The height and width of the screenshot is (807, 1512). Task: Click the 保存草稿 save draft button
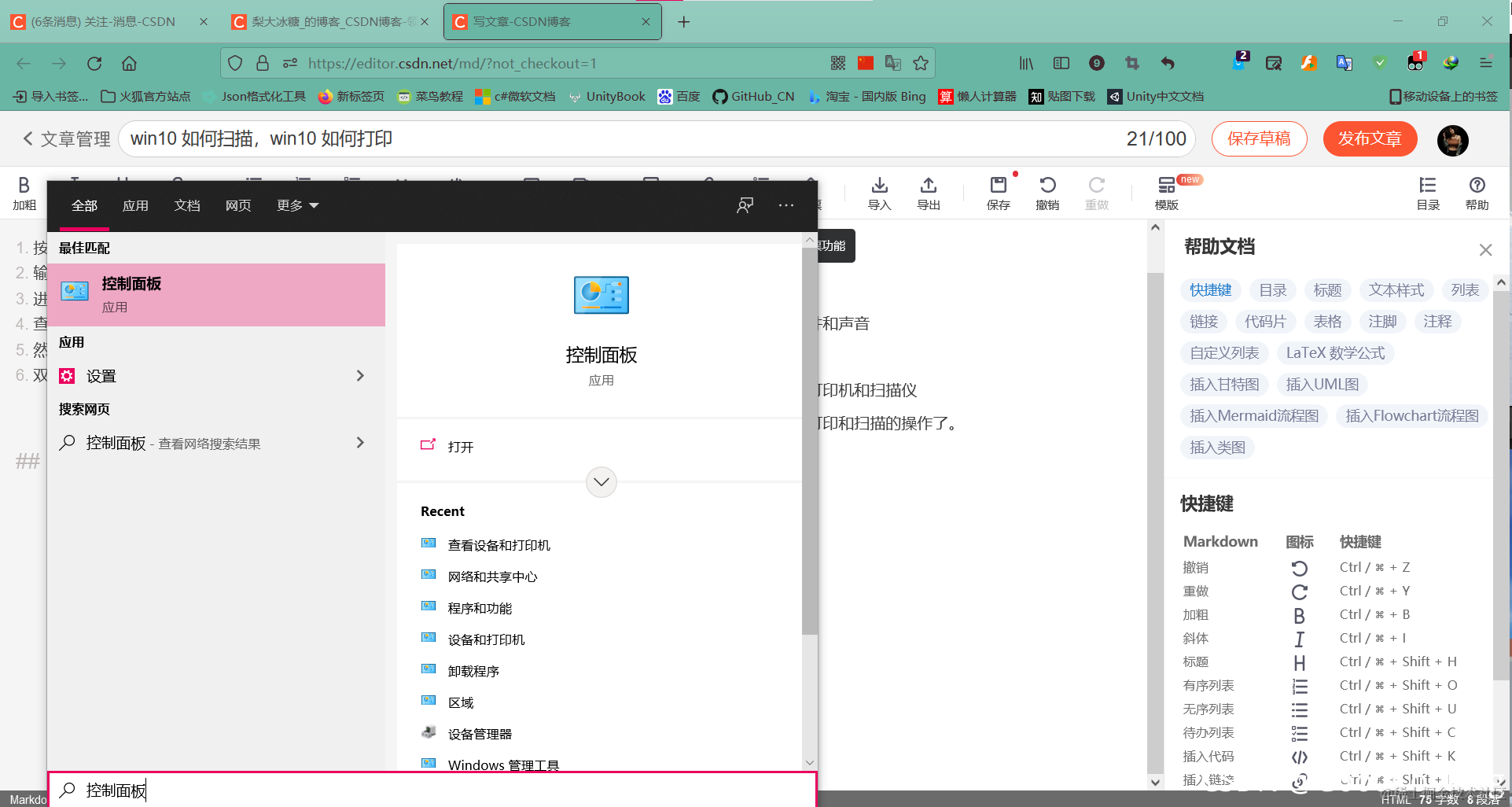tap(1259, 138)
